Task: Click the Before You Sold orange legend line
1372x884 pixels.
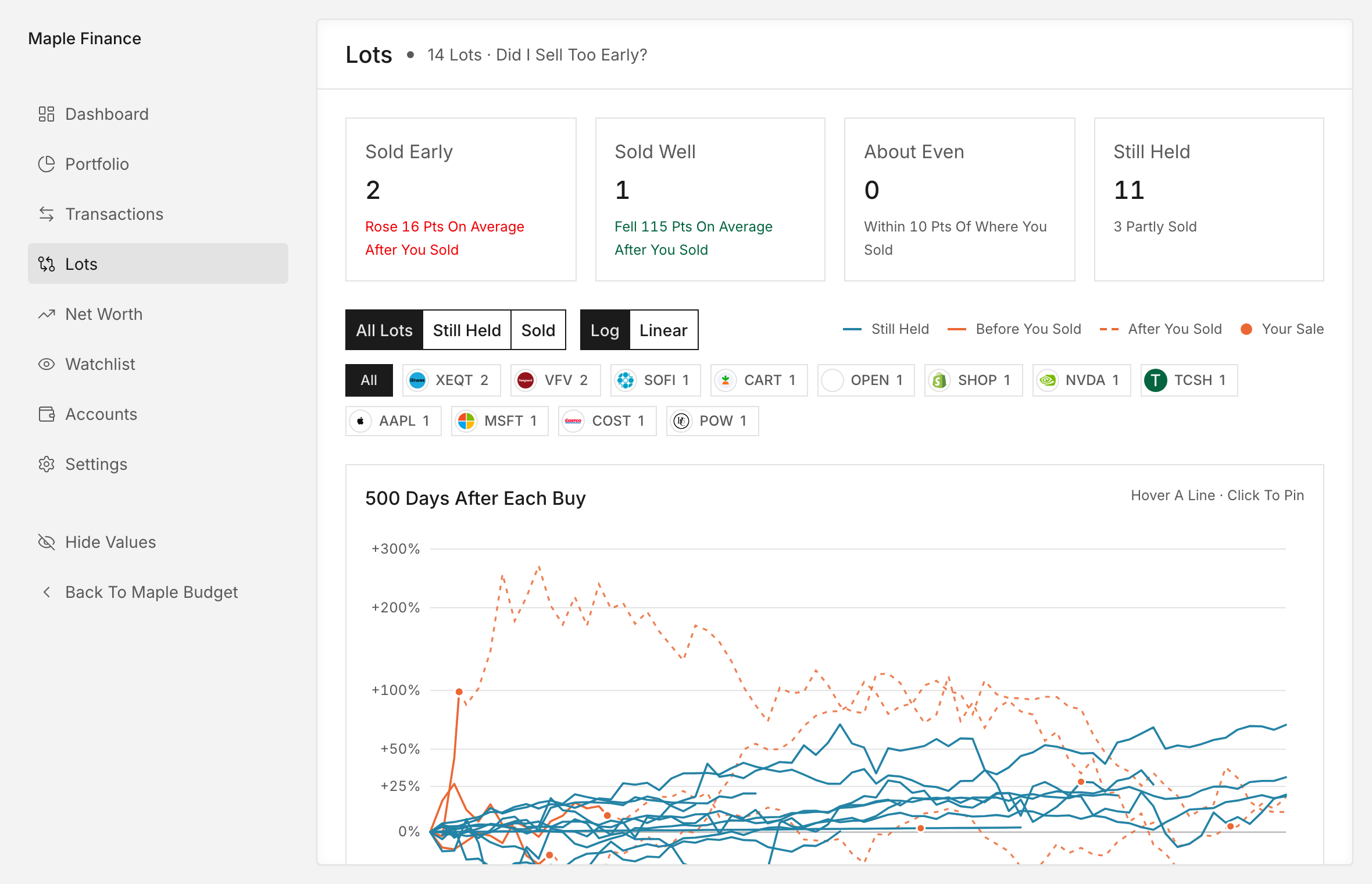Action: pyautogui.click(x=957, y=329)
